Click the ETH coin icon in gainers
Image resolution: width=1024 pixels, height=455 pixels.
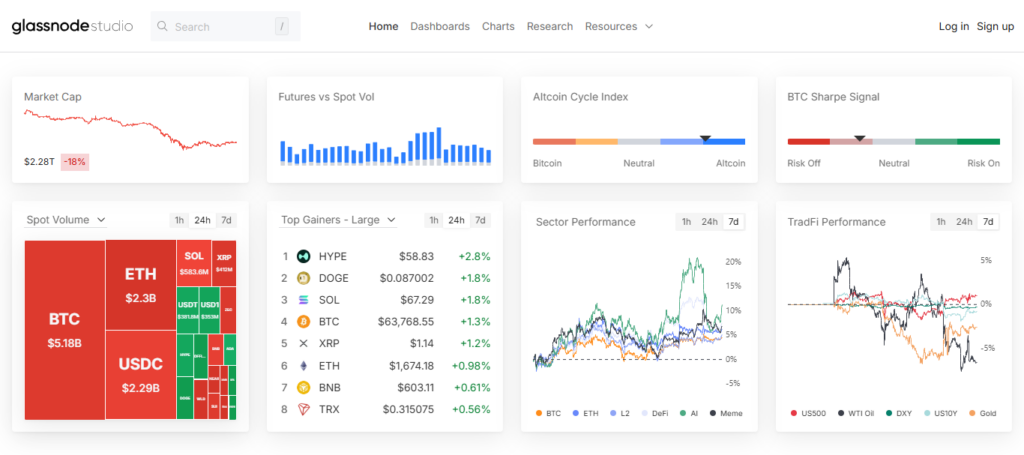(x=303, y=366)
